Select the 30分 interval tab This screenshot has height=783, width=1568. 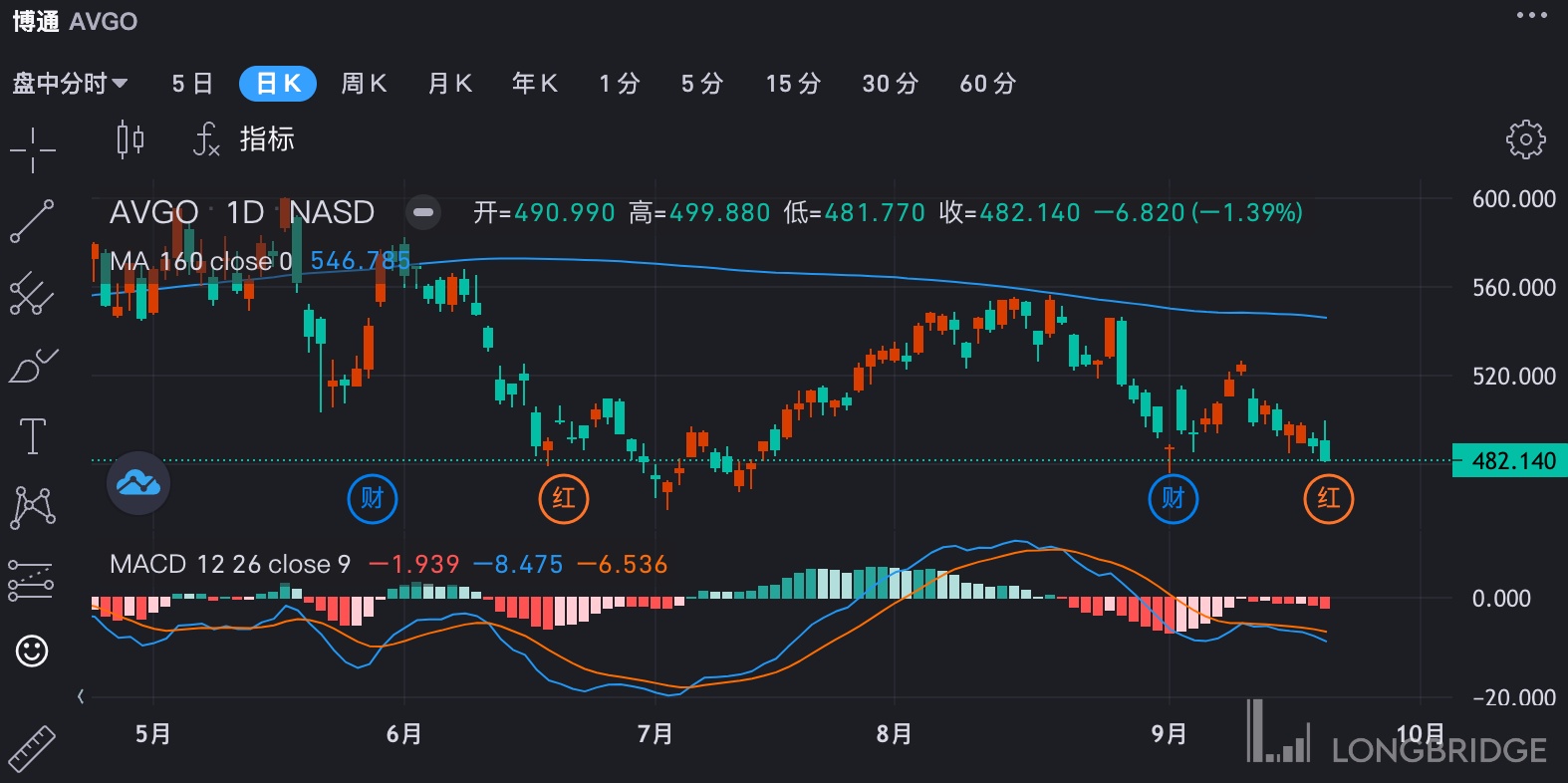coord(891,84)
